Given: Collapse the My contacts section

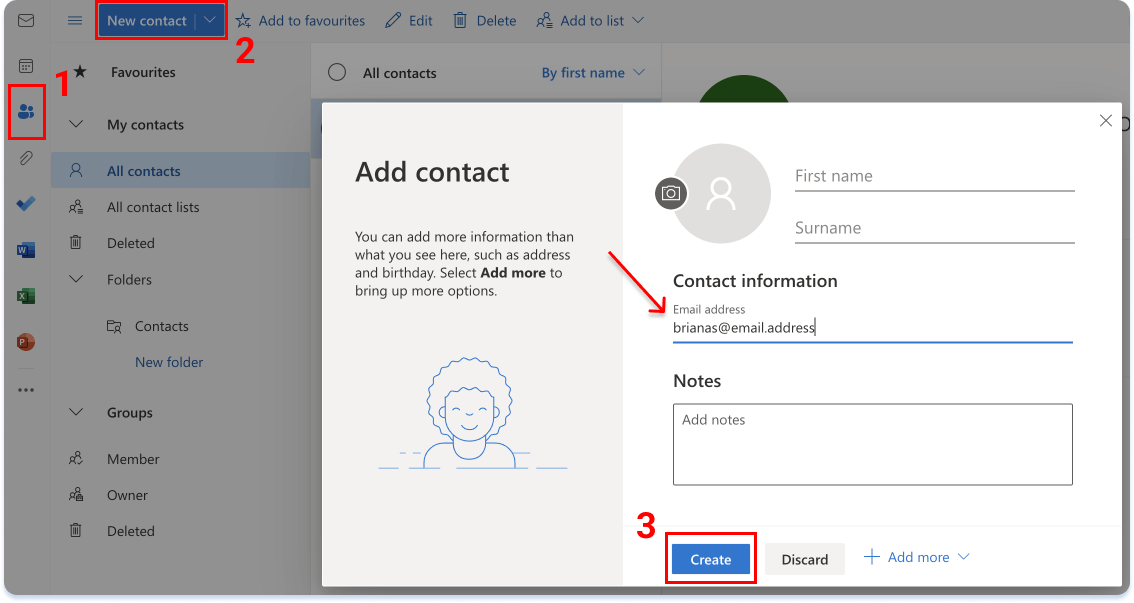Looking at the screenshot, I should (76, 124).
